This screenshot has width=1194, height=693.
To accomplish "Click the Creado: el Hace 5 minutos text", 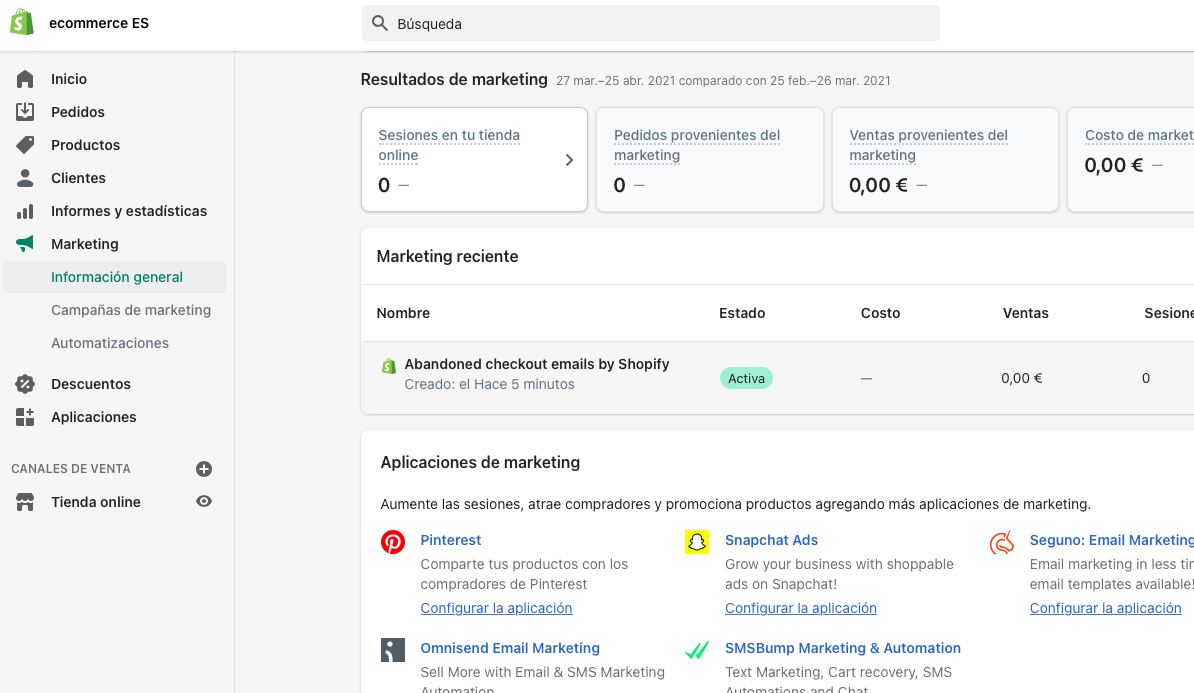I will [x=490, y=385].
